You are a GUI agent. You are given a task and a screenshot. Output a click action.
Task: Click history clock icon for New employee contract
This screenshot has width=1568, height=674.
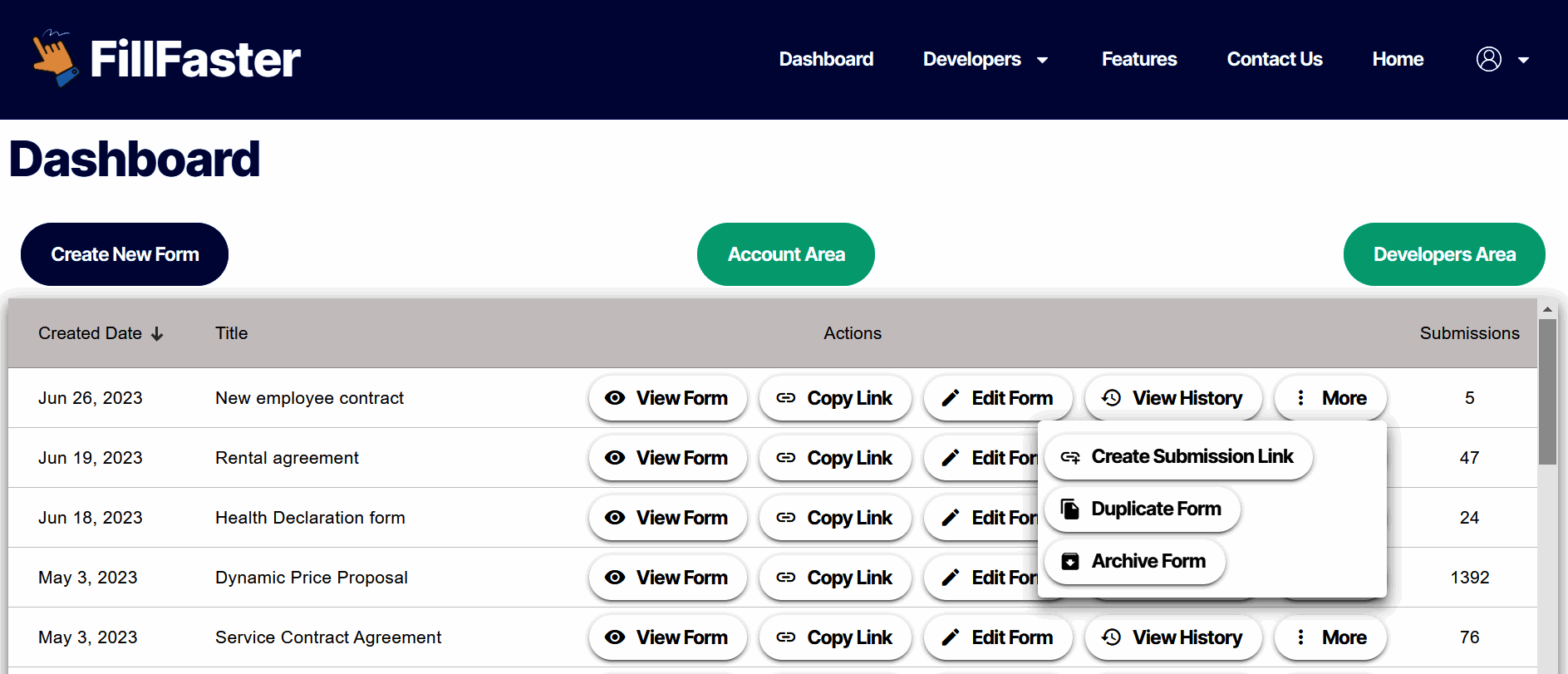coord(1111,398)
